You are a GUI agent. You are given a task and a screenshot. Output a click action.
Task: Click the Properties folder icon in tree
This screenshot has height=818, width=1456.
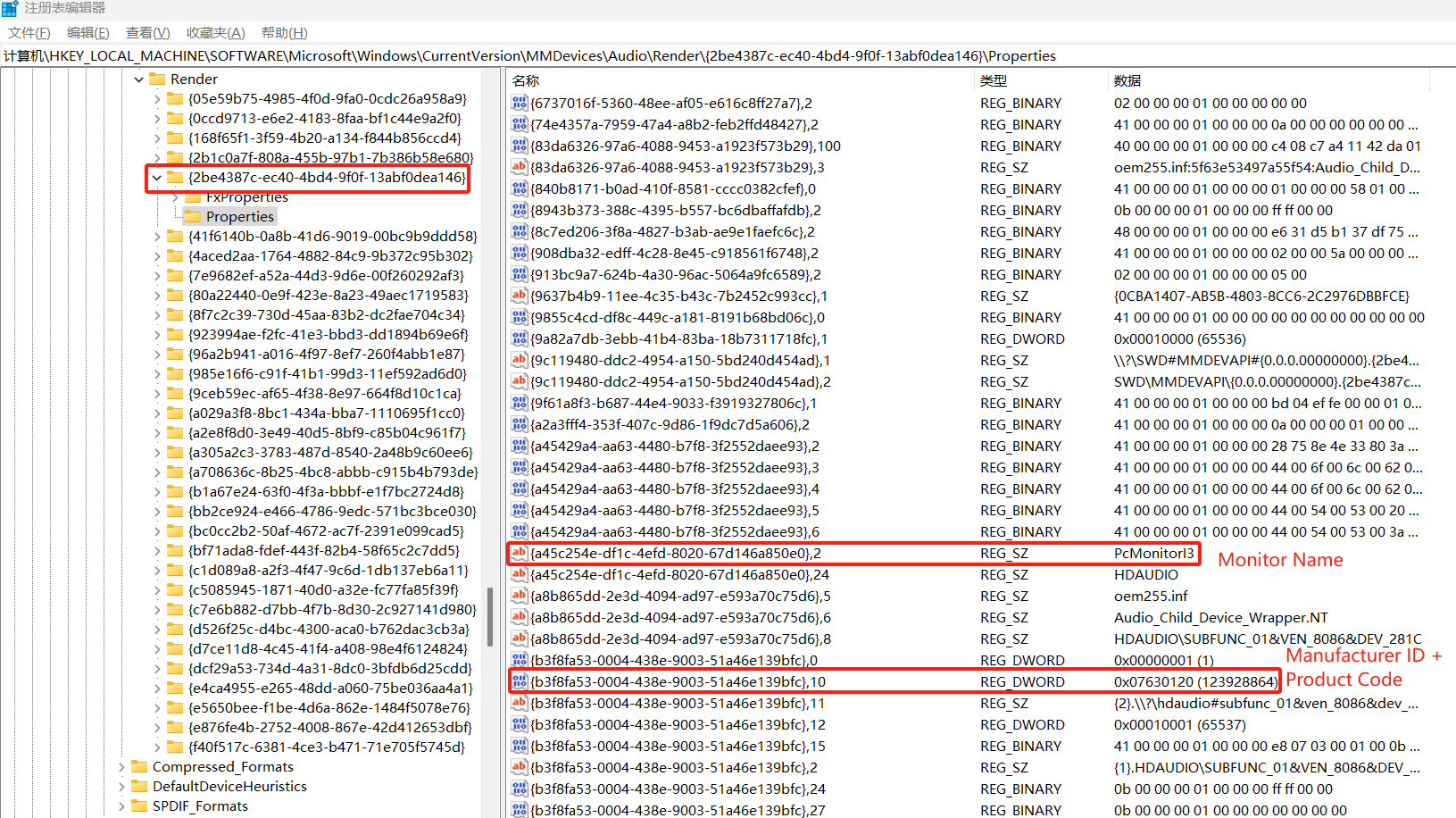[194, 216]
